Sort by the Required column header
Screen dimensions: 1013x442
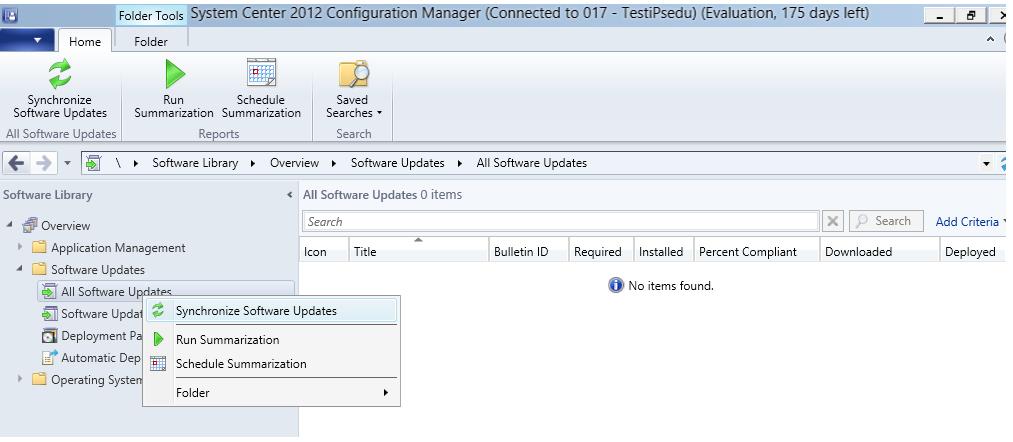tap(601, 251)
